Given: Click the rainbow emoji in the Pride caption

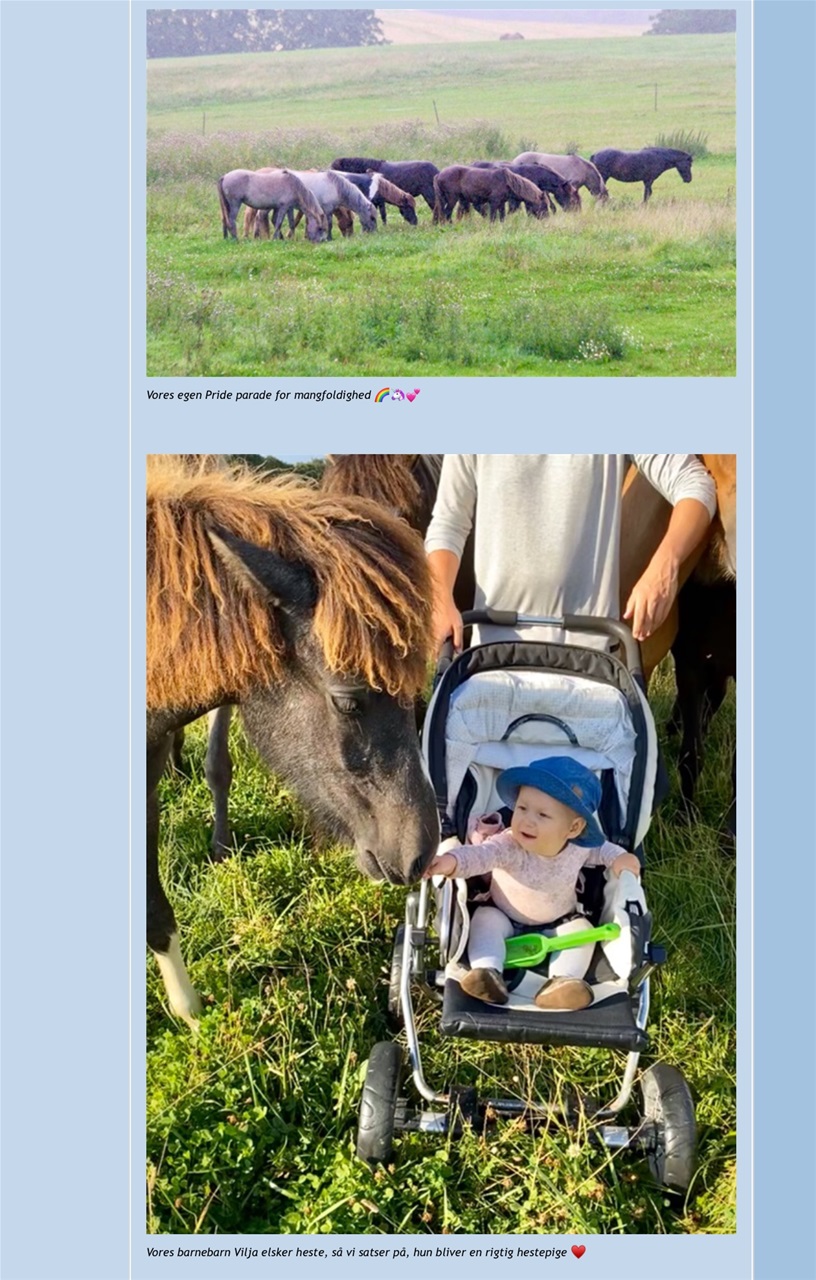Looking at the screenshot, I should (x=382, y=395).
